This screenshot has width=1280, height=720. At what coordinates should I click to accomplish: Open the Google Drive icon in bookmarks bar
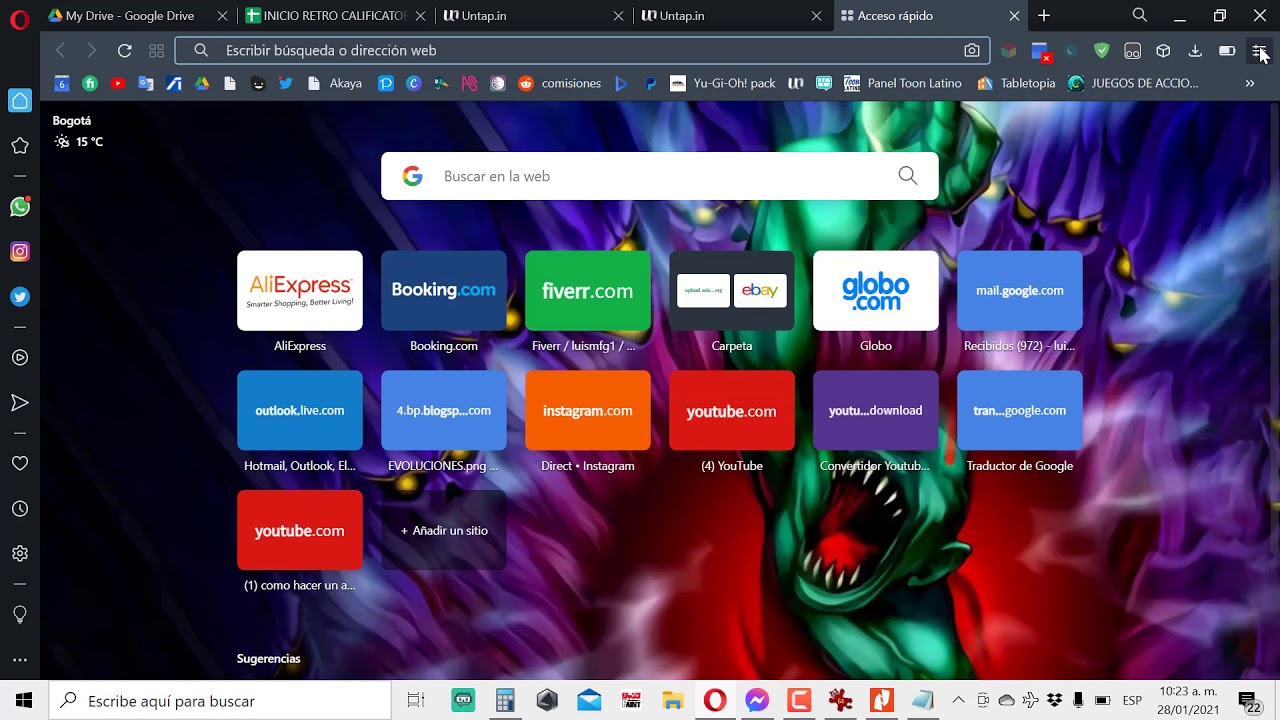(202, 83)
